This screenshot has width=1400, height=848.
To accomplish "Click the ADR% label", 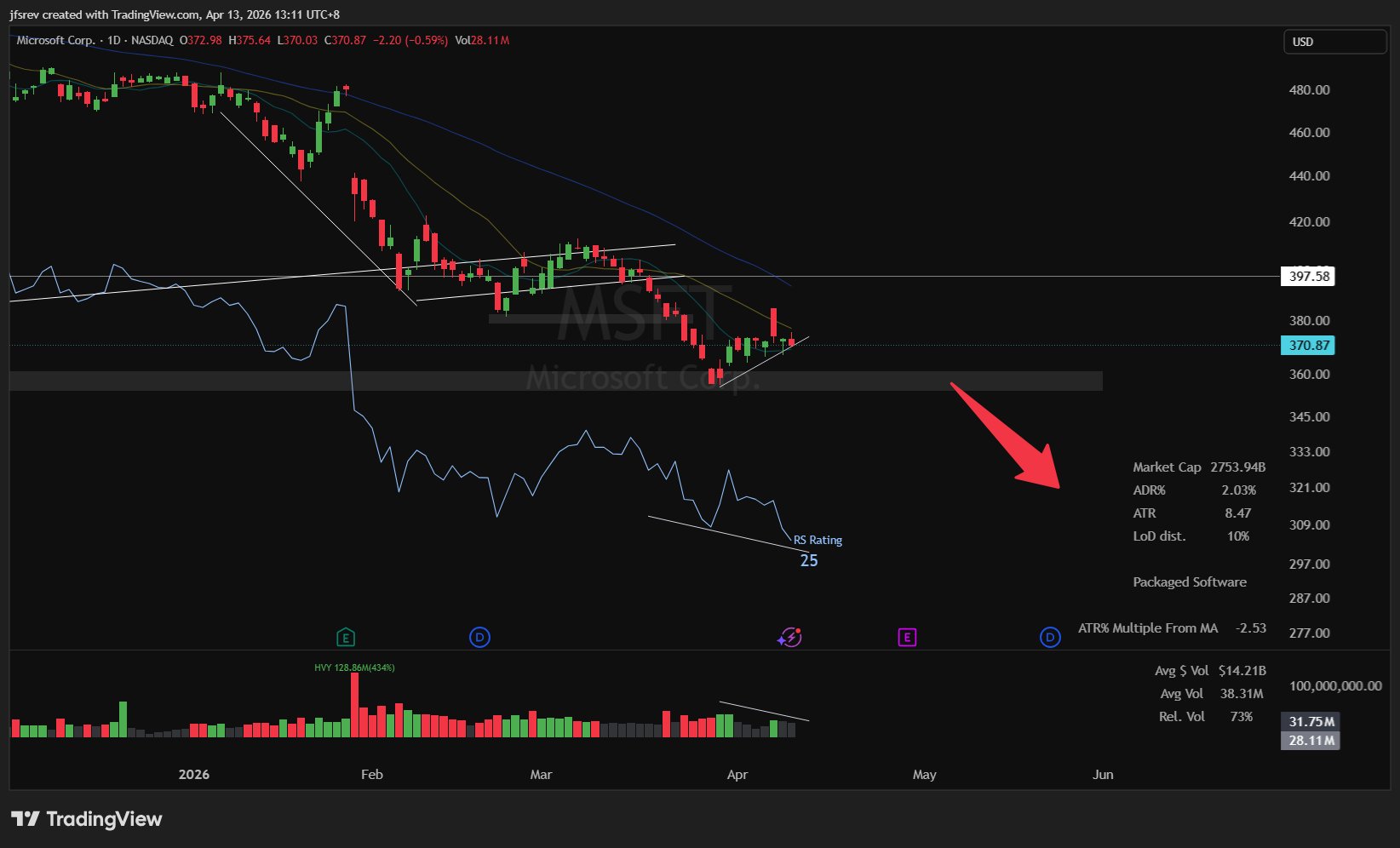I will pos(1149,490).
